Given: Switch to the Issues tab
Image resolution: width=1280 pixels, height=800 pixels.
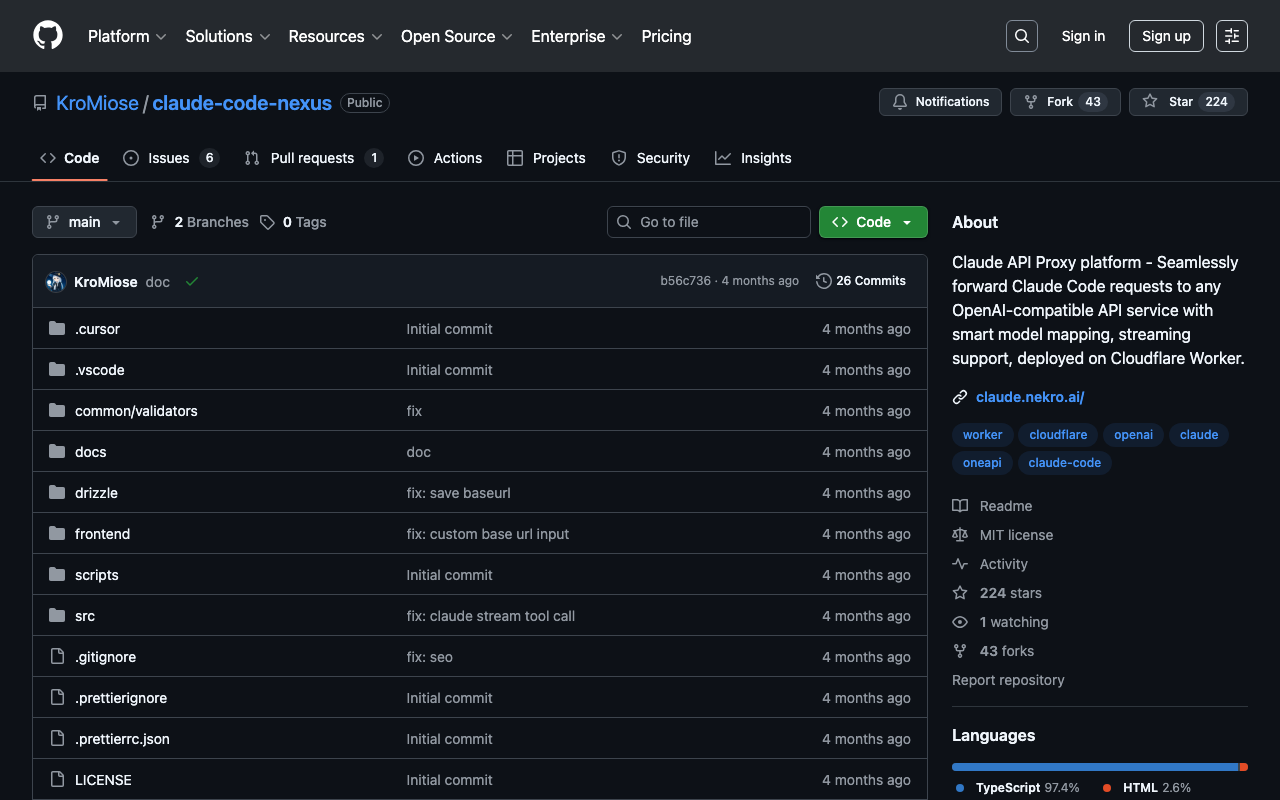Looking at the screenshot, I should tap(169, 158).
